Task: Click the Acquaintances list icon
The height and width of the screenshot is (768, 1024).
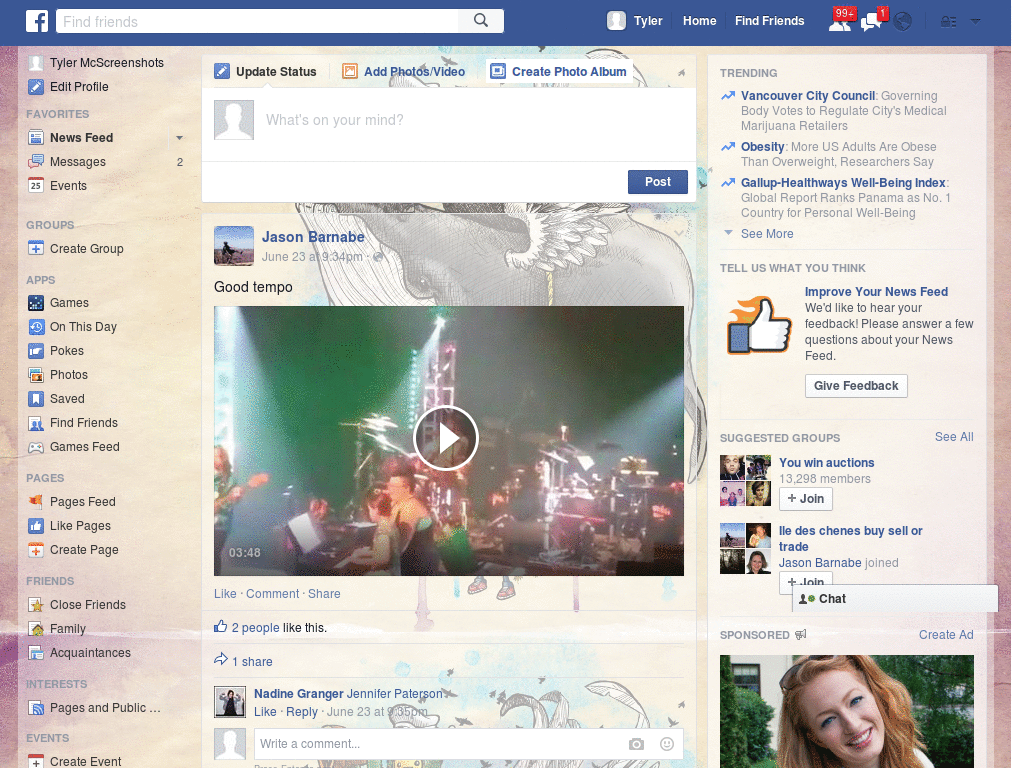Action: click(x=36, y=653)
